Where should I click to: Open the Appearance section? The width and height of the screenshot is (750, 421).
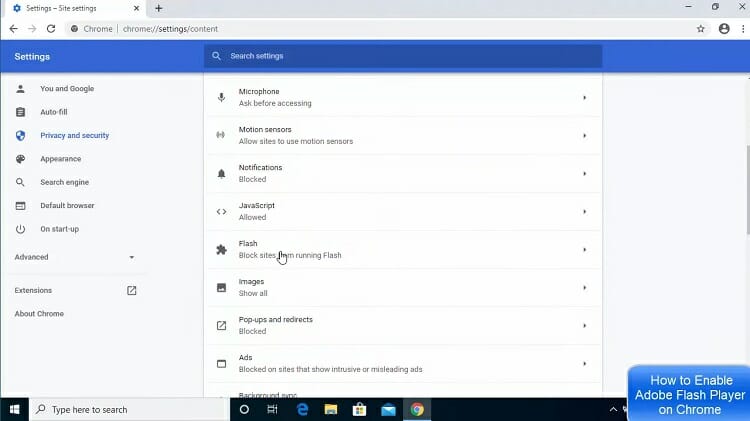click(61, 159)
